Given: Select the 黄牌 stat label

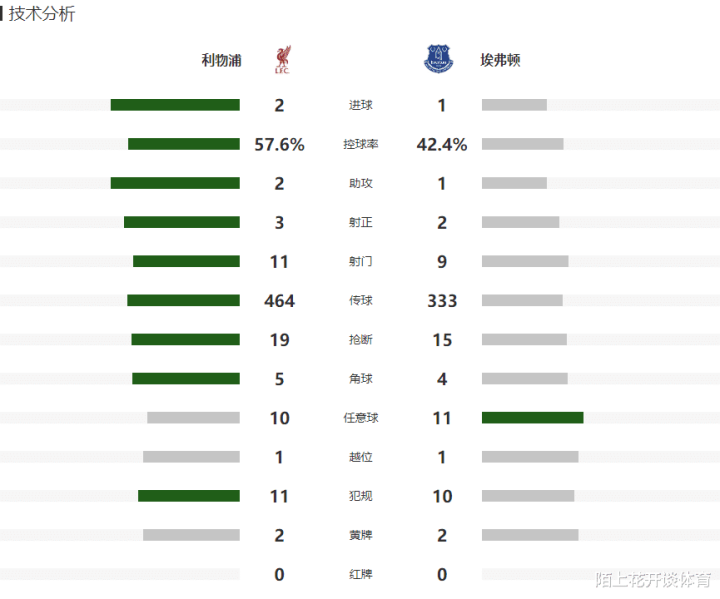Looking at the screenshot, I should (x=360, y=535).
